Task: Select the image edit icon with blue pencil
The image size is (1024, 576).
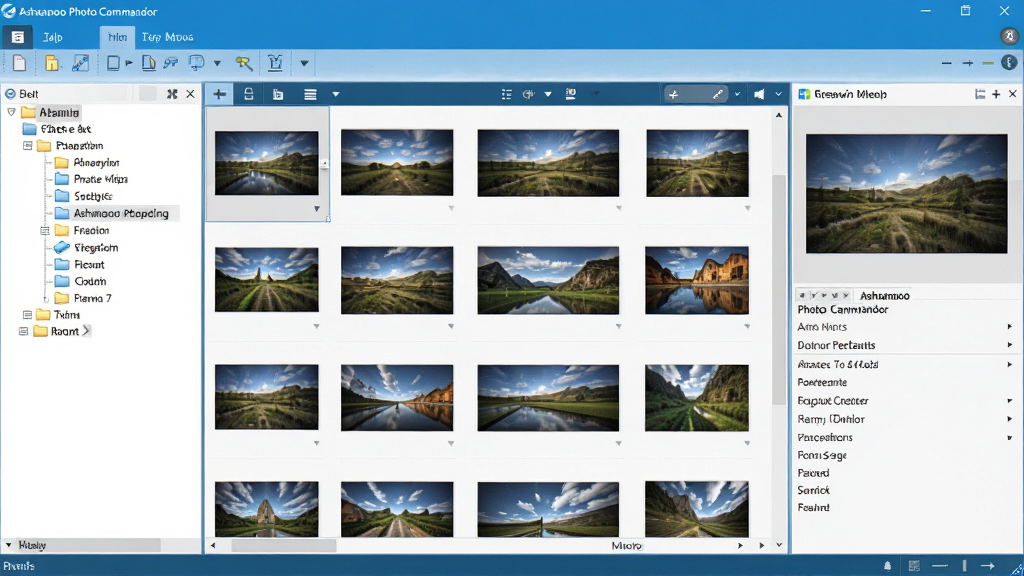Action: 80,63
